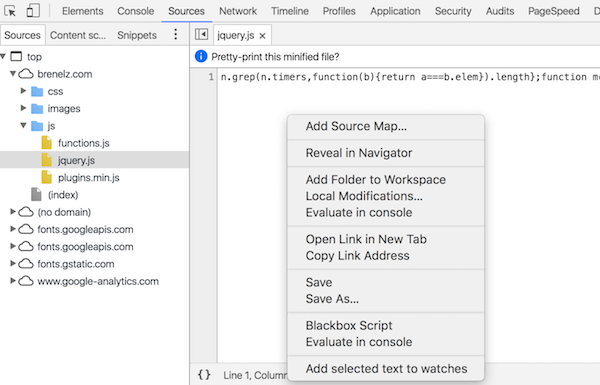Screen dimensions: 600x385
Task: Pretty-print with the curly braces icon
Action: [204, 375]
